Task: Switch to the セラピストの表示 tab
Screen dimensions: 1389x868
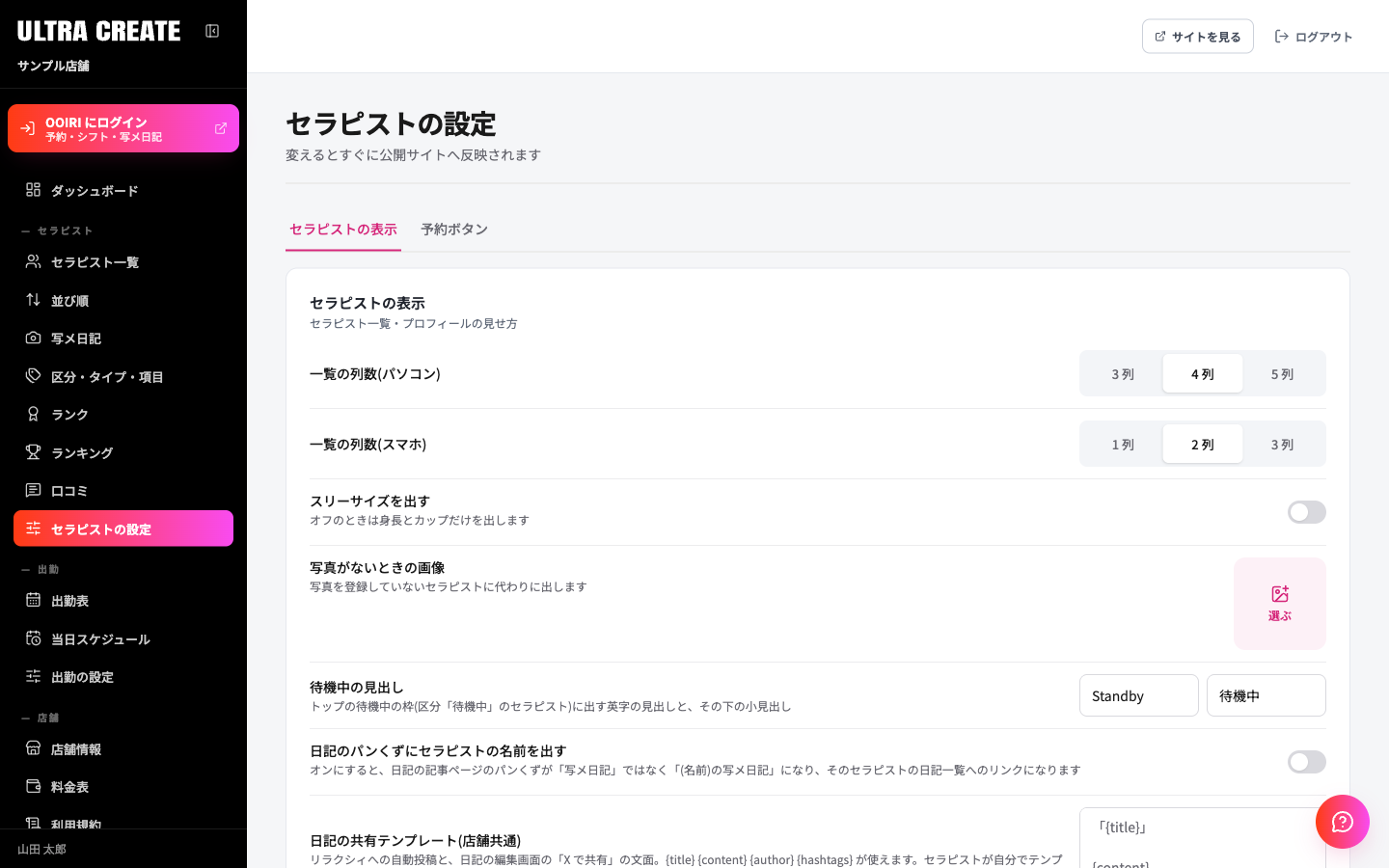Action: click(x=343, y=230)
